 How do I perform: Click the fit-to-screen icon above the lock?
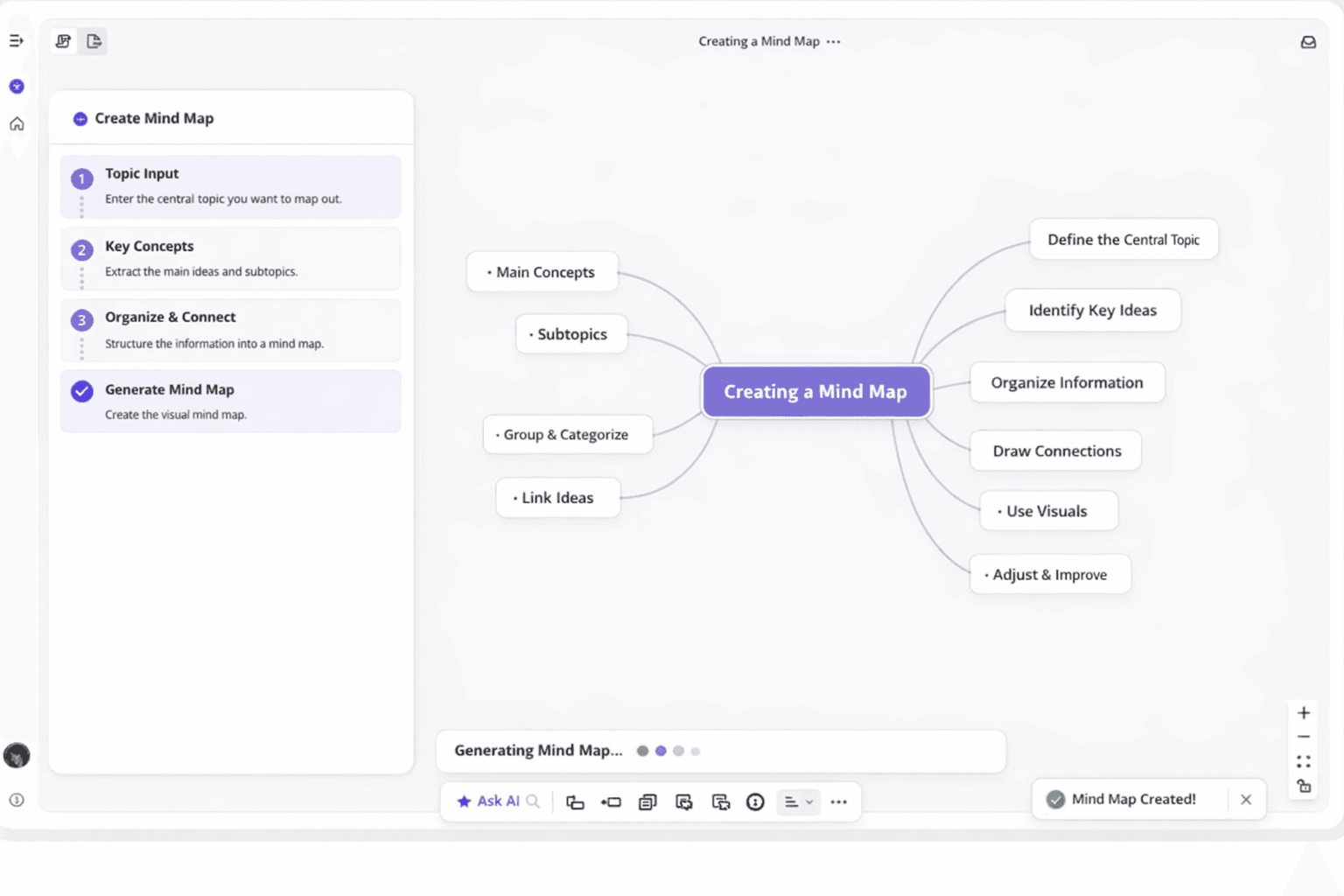click(1303, 761)
